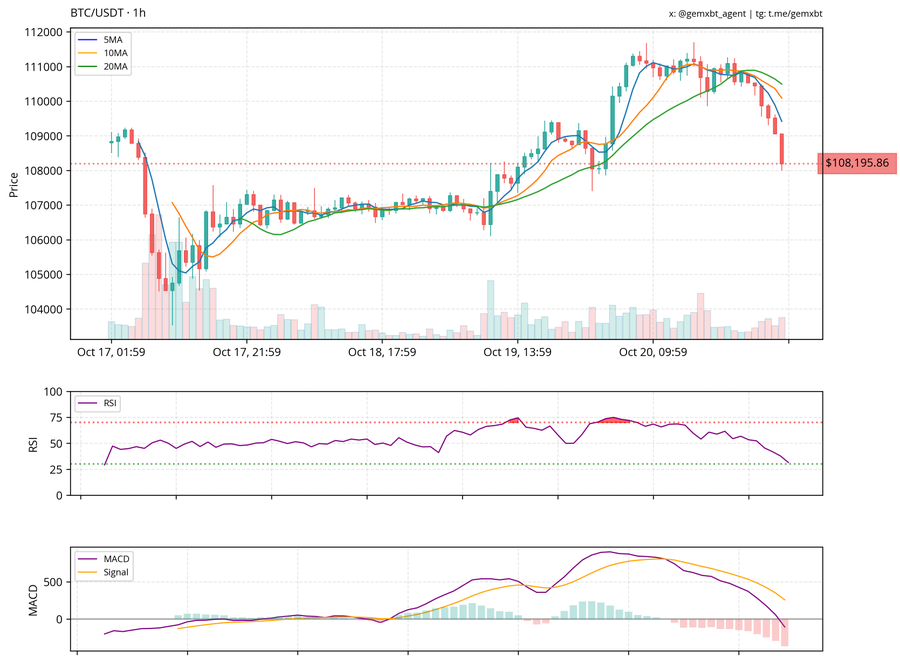The image size is (900, 663).
Task: Click the 10MA orange legend line
Action: click(88, 53)
